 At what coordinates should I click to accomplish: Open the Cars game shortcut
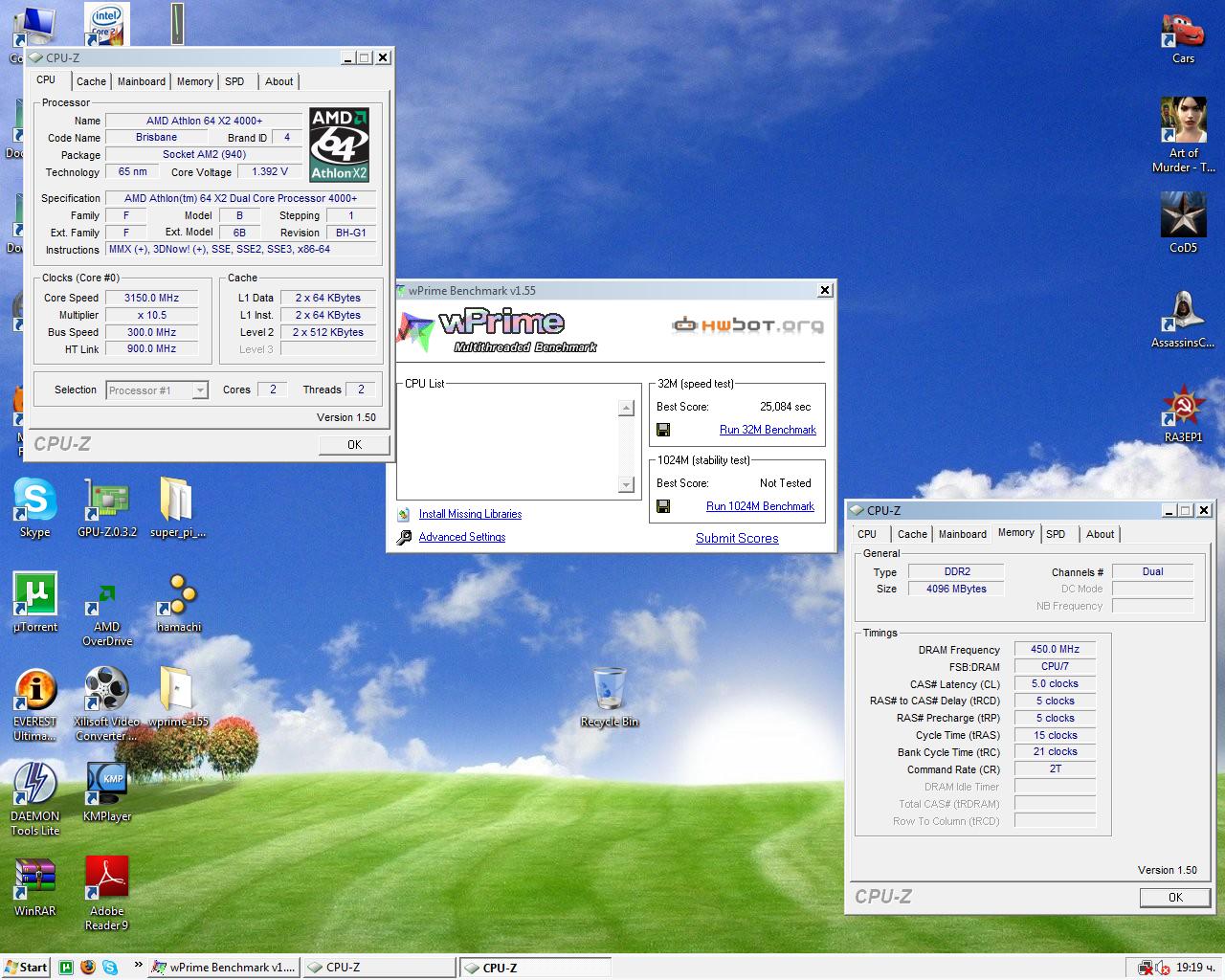click(1183, 39)
